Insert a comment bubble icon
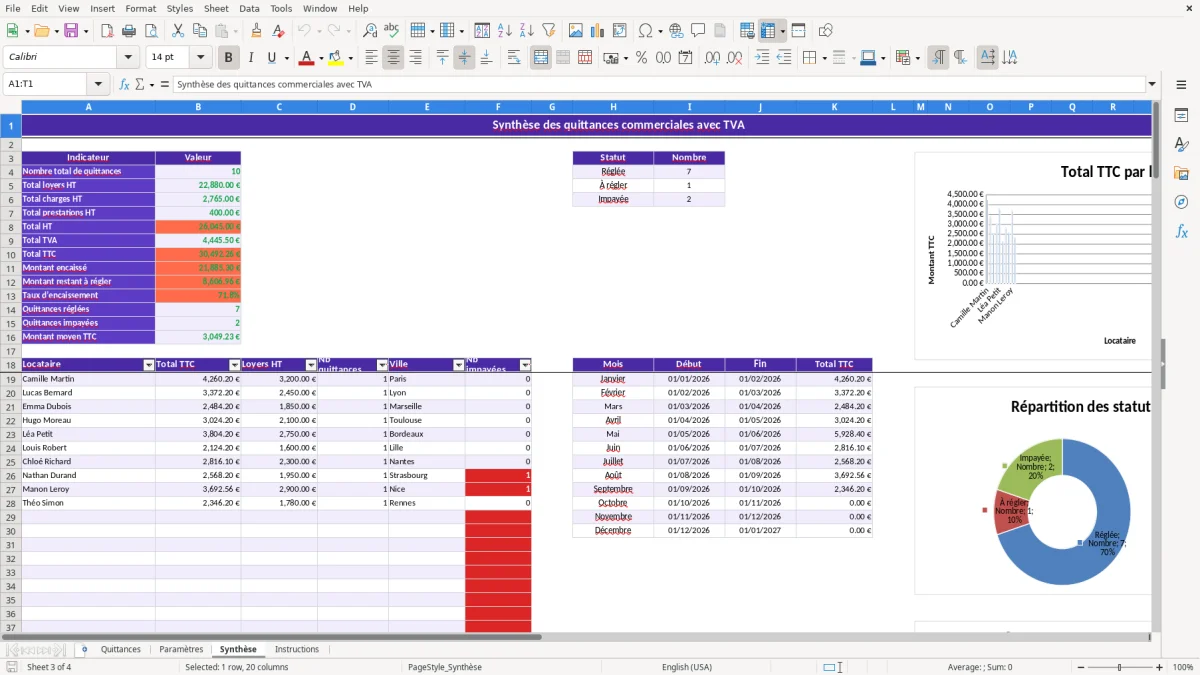1200x675 pixels. pyautogui.click(x=698, y=31)
